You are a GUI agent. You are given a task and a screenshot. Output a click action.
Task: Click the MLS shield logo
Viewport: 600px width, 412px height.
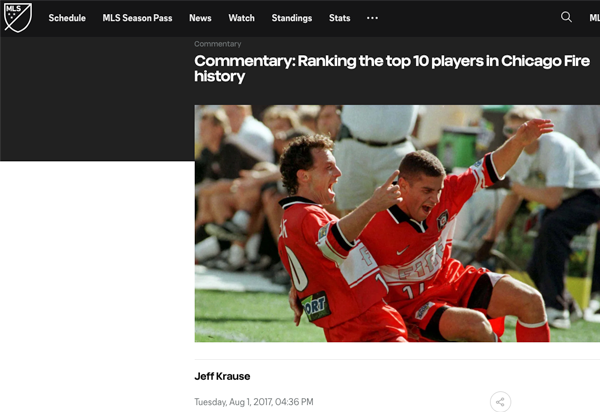[18, 17]
